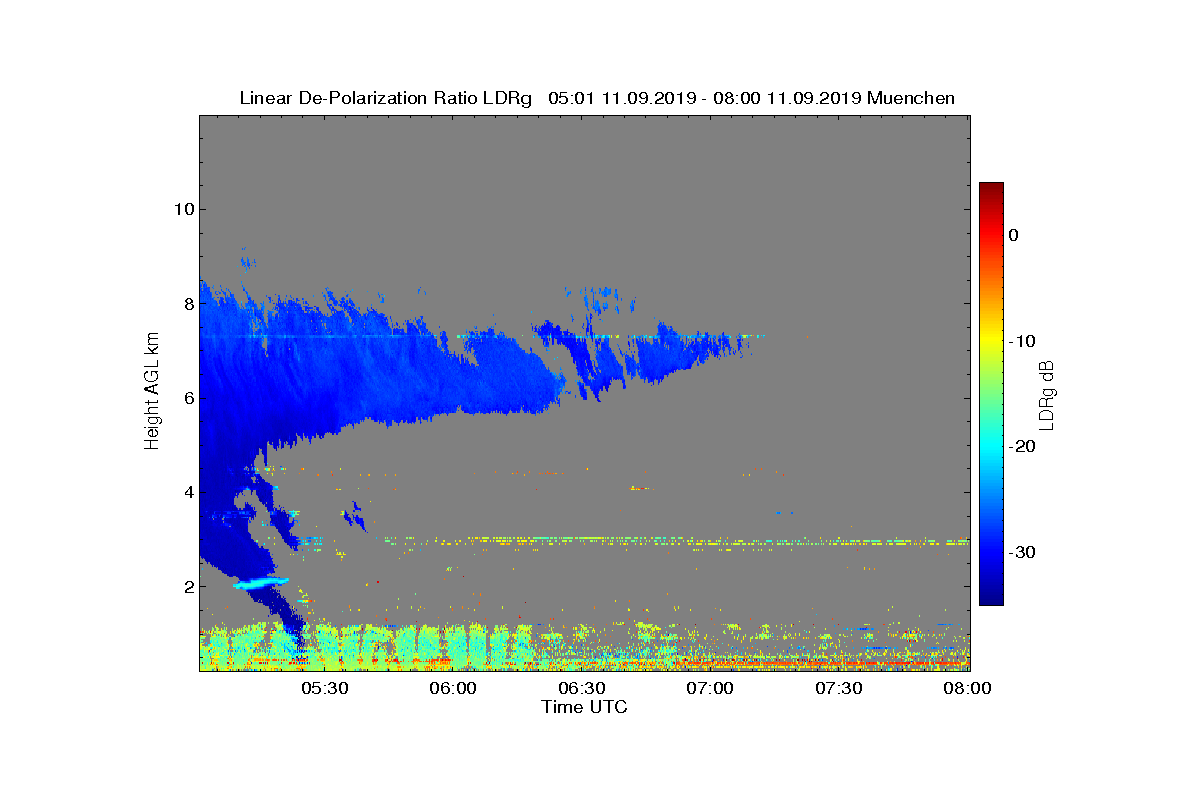Click the cyan streak near 2 km height

261,582
